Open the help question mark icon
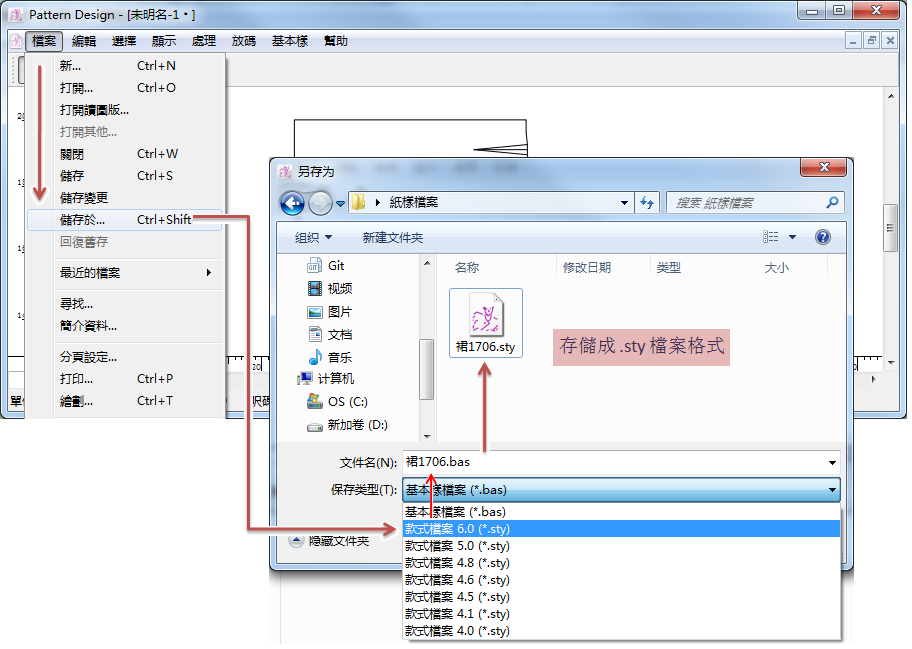The image size is (912, 649). pyautogui.click(x=823, y=238)
